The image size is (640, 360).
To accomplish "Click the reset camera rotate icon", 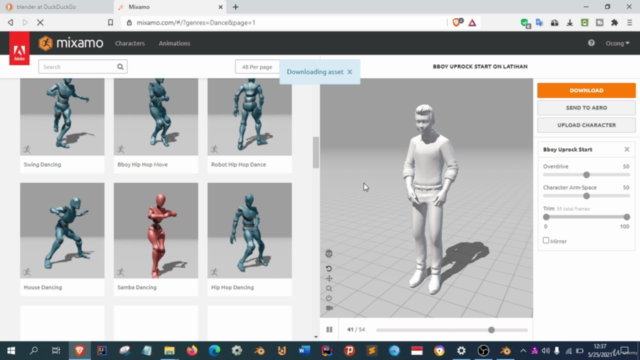I will click(x=329, y=269).
